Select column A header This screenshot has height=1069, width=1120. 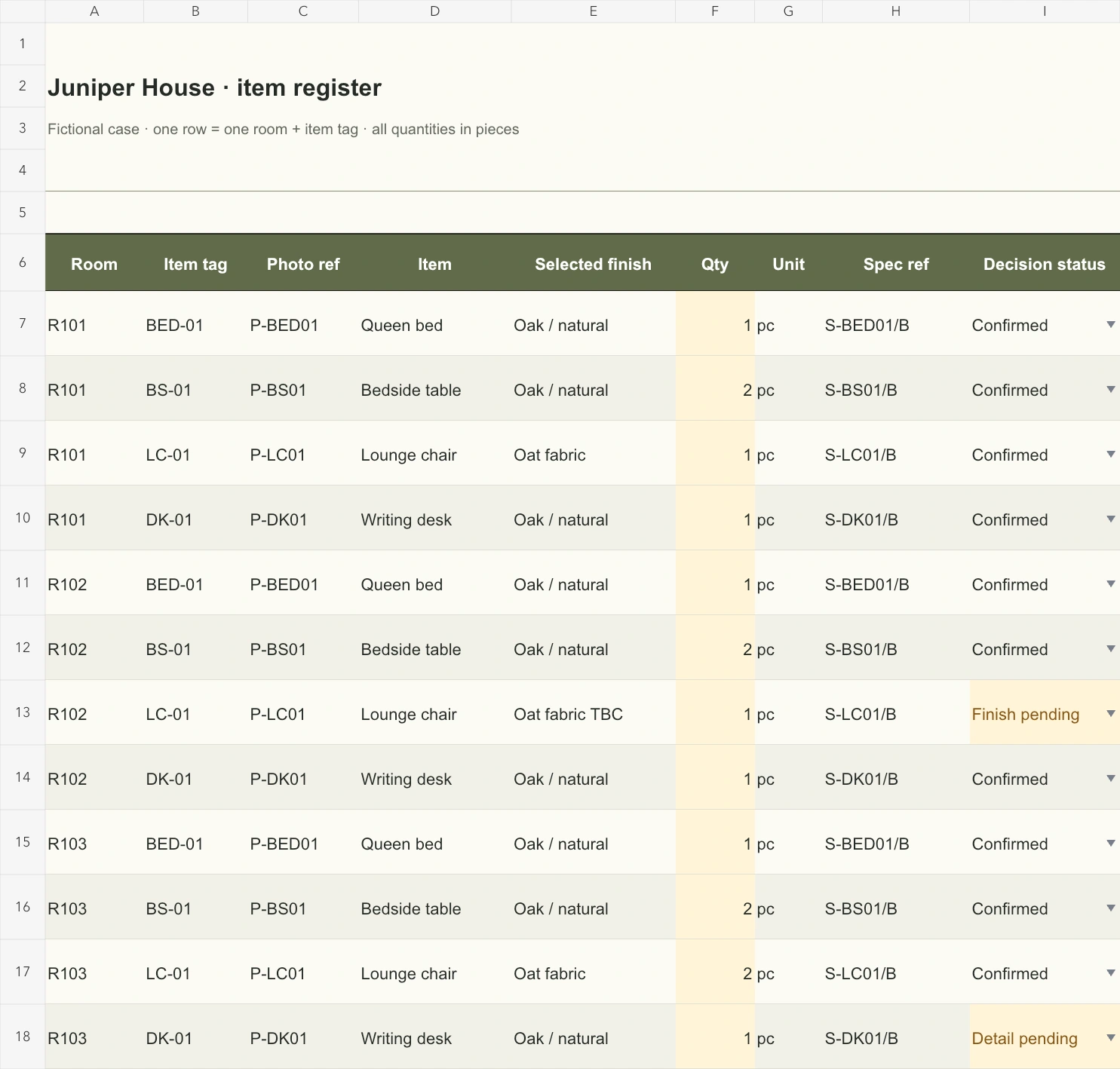click(x=94, y=11)
